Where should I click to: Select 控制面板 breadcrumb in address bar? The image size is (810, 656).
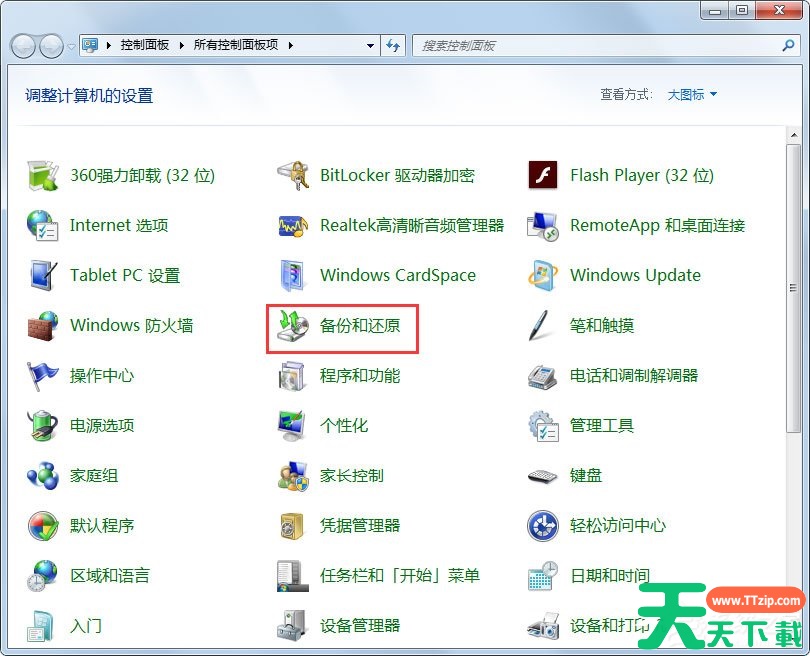pos(145,45)
